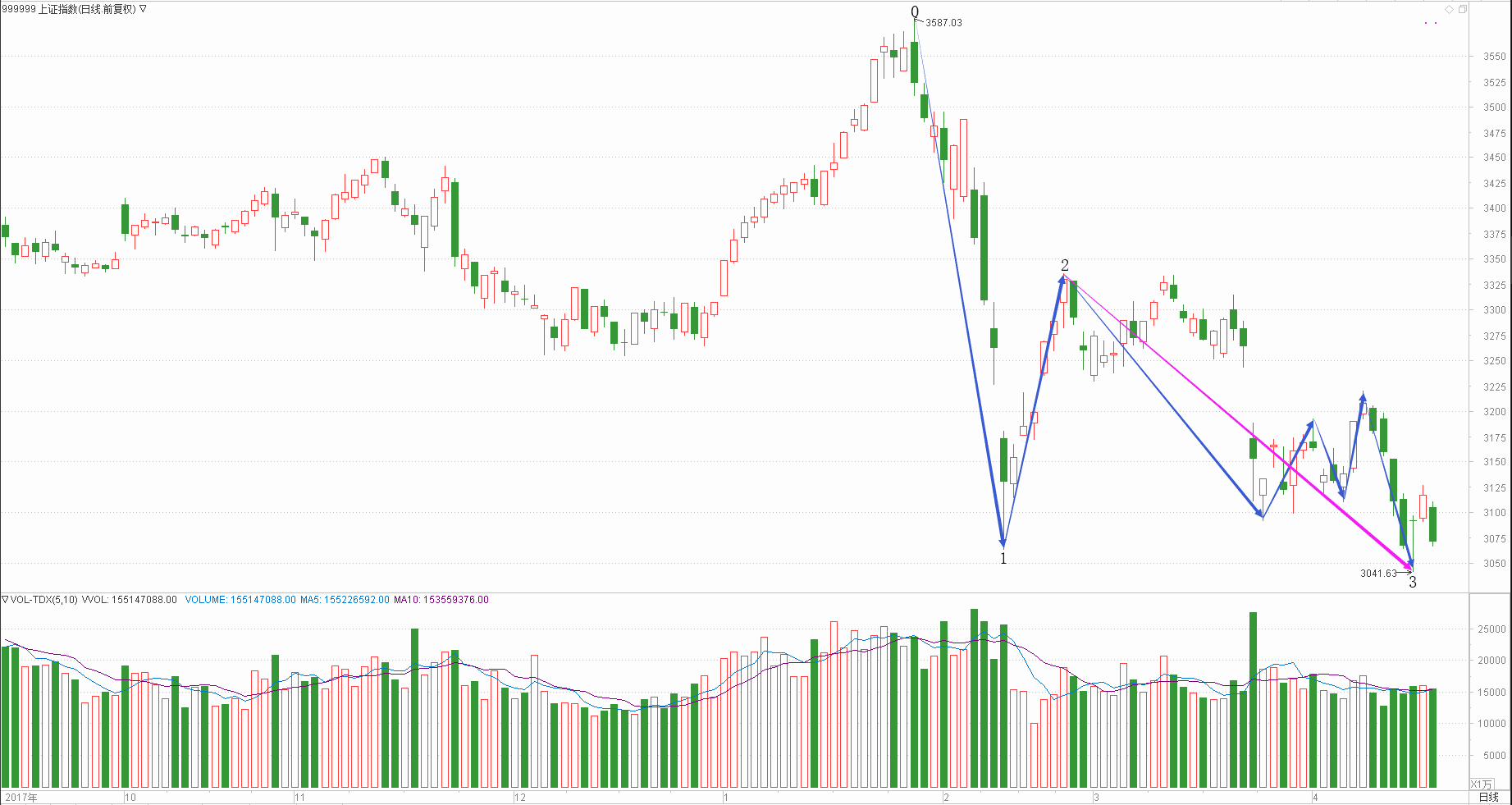
Task: Click the X1万 volume unit label
Action: click(1482, 784)
